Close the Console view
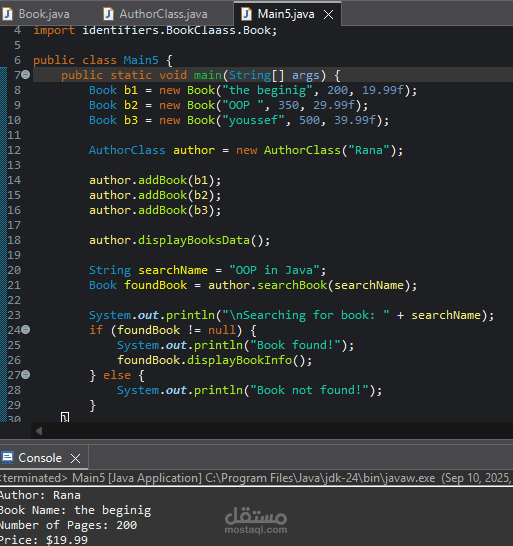The width and height of the screenshot is (513, 546). tap(75, 458)
